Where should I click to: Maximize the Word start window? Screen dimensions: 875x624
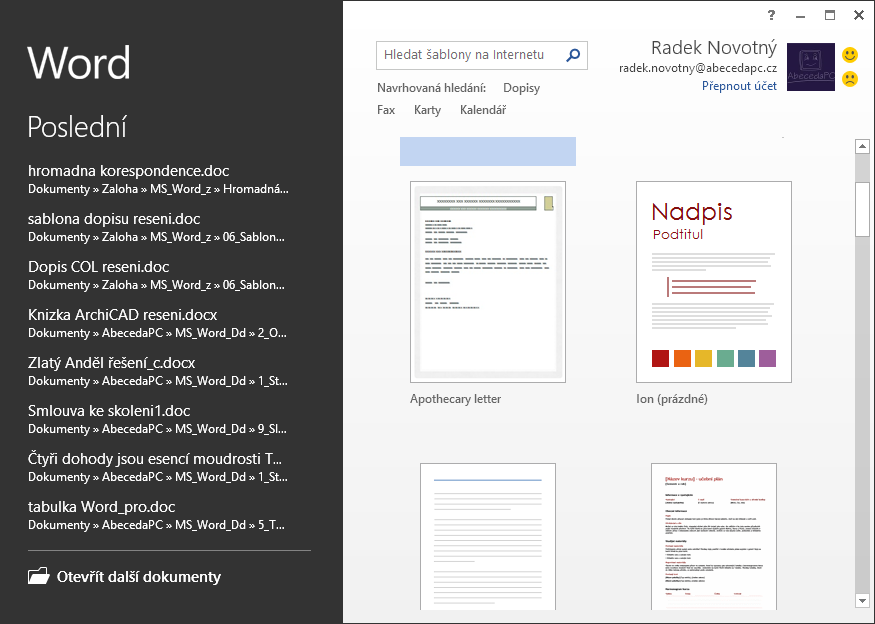pos(830,15)
